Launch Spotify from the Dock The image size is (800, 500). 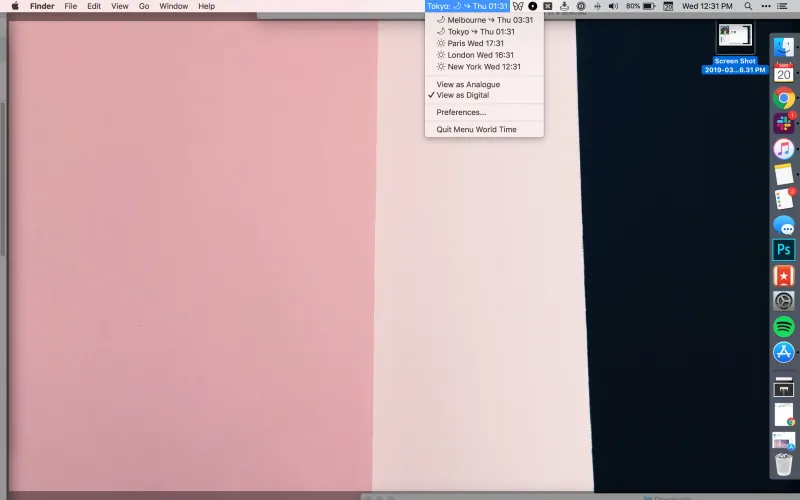[784, 326]
